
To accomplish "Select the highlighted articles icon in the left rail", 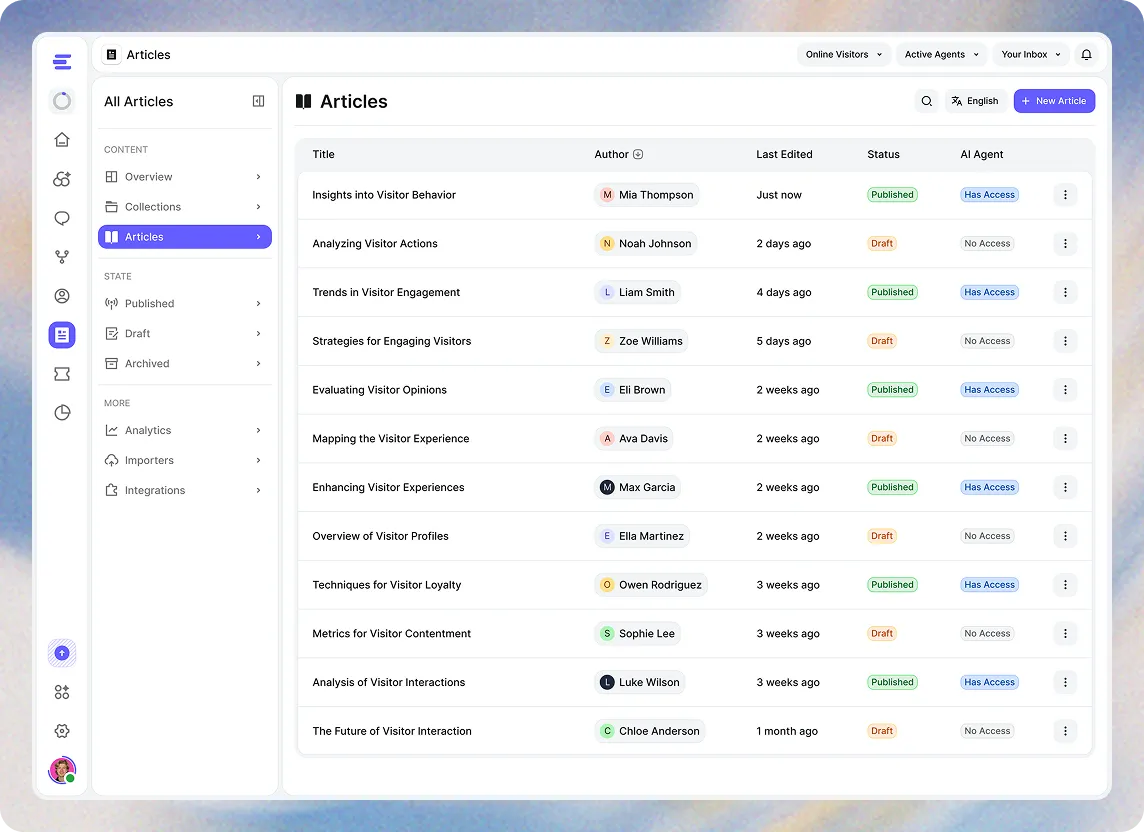I will pos(62,335).
